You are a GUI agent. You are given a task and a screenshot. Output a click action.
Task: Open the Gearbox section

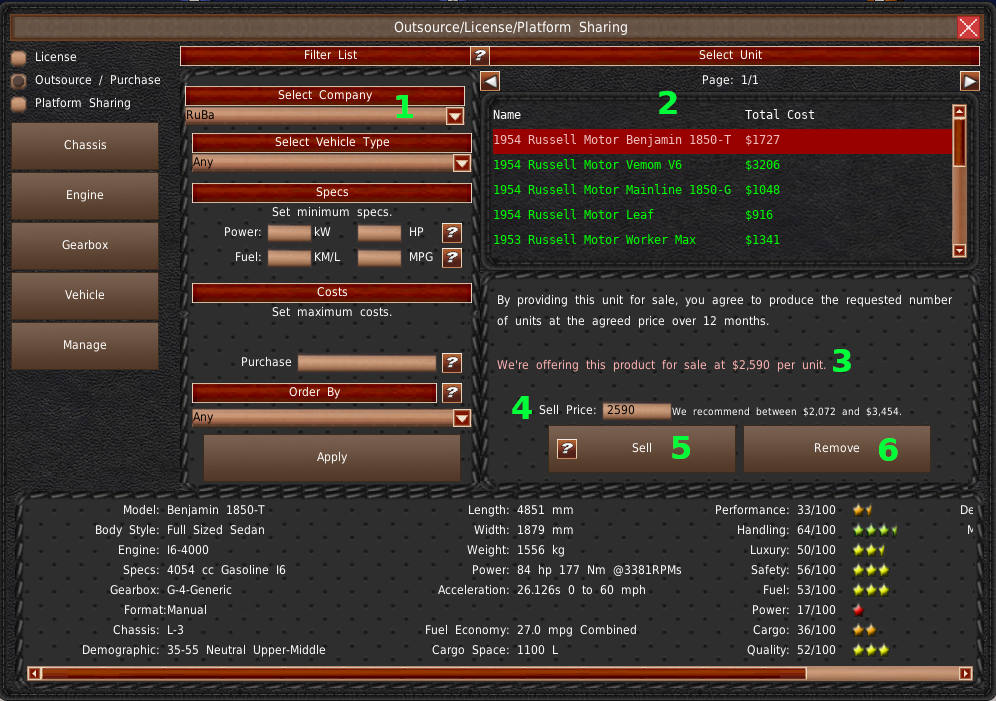click(85, 246)
